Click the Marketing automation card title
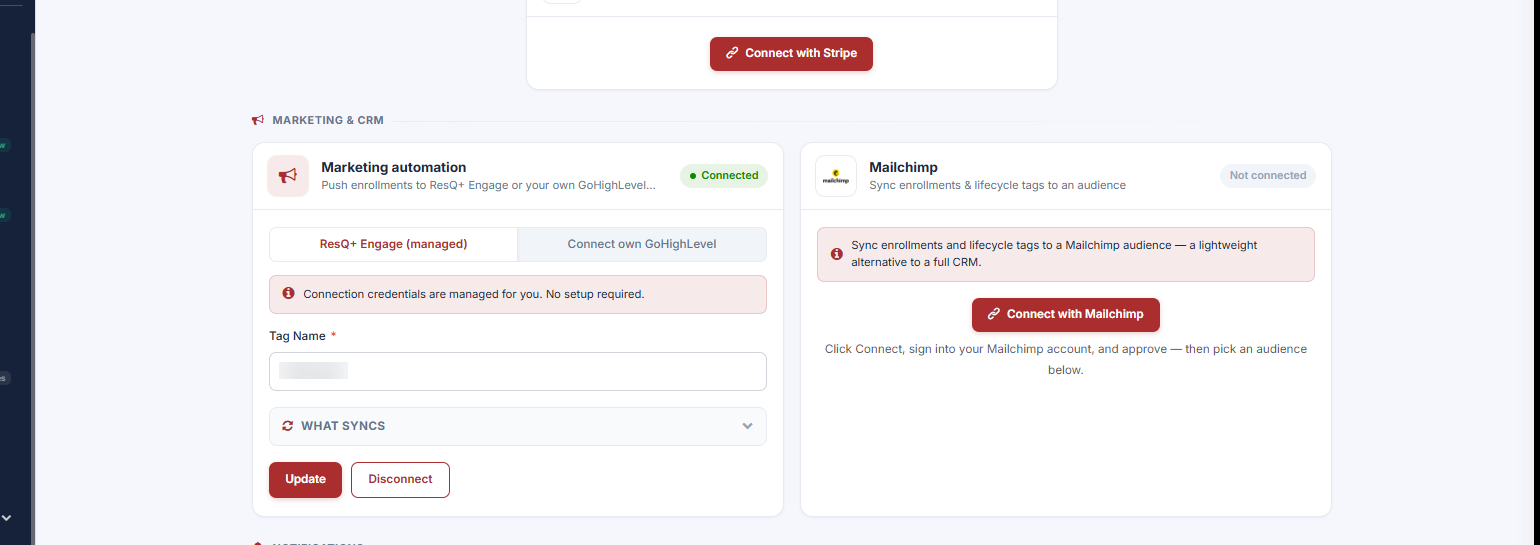Image resolution: width=1540 pixels, height=545 pixels. (394, 167)
